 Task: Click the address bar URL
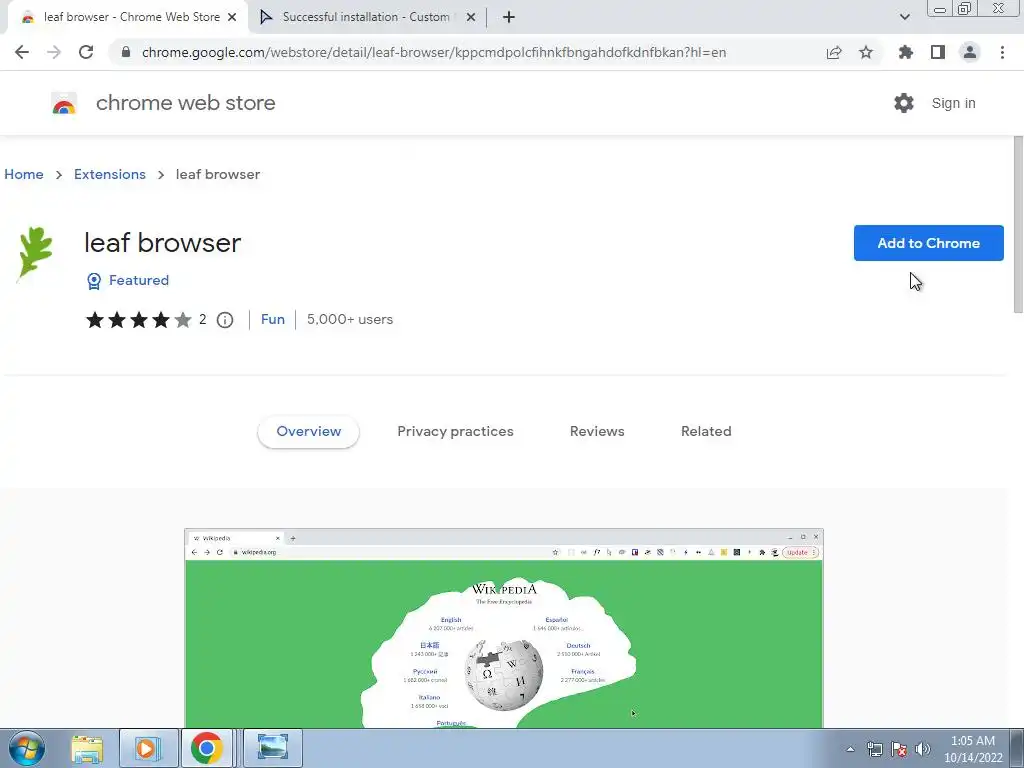tap(434, 52)
